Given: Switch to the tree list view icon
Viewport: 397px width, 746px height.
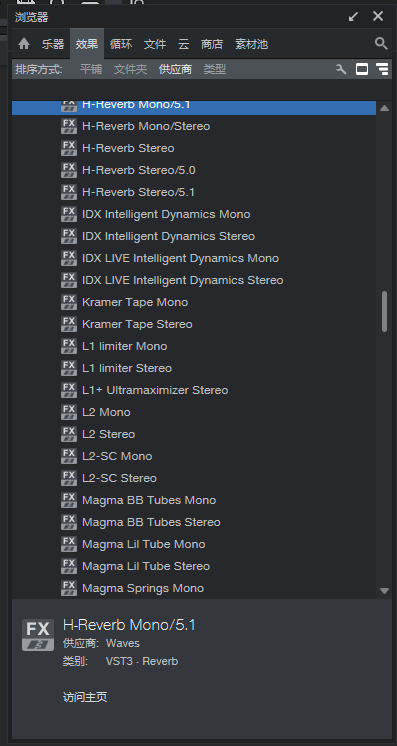Looking at the screenshot, I should coord(382,69).
